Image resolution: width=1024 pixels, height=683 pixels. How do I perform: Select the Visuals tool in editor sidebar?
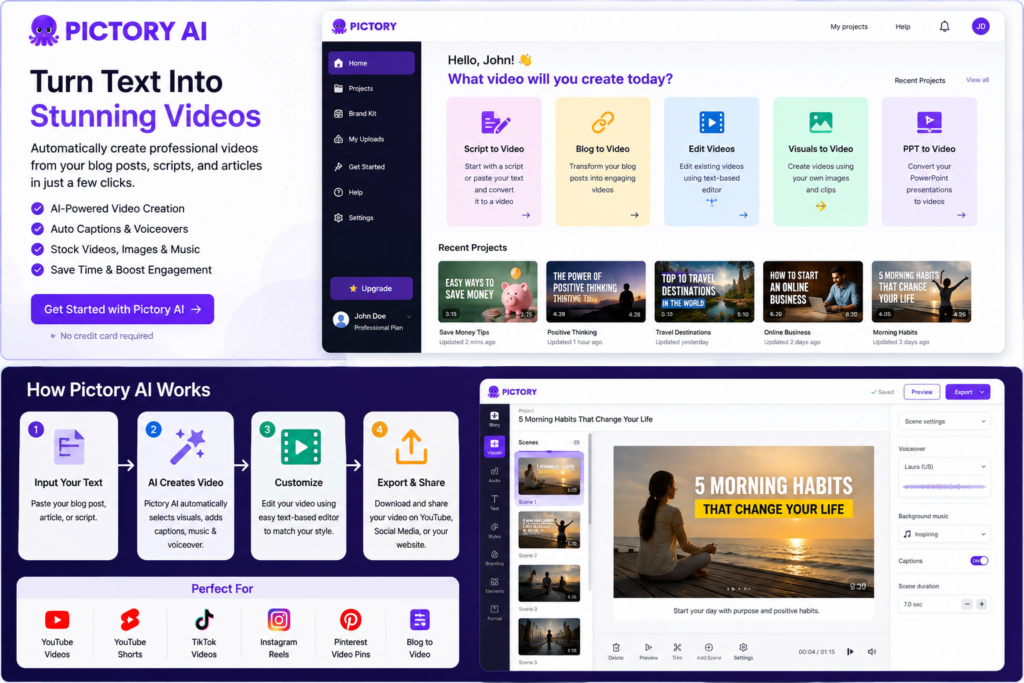[494, 446]
